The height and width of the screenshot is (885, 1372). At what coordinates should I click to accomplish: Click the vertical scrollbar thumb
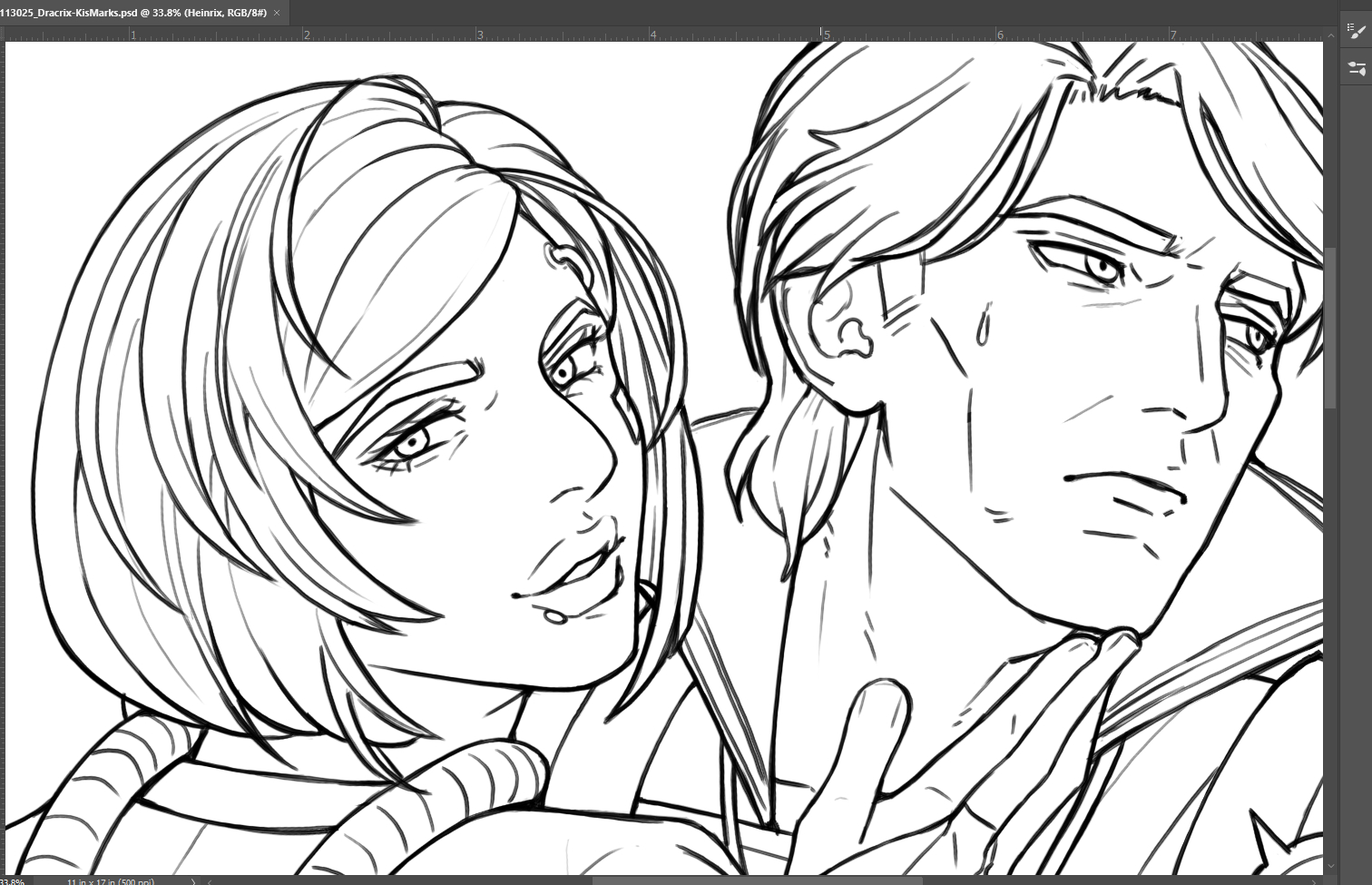tap(1331, 327)
